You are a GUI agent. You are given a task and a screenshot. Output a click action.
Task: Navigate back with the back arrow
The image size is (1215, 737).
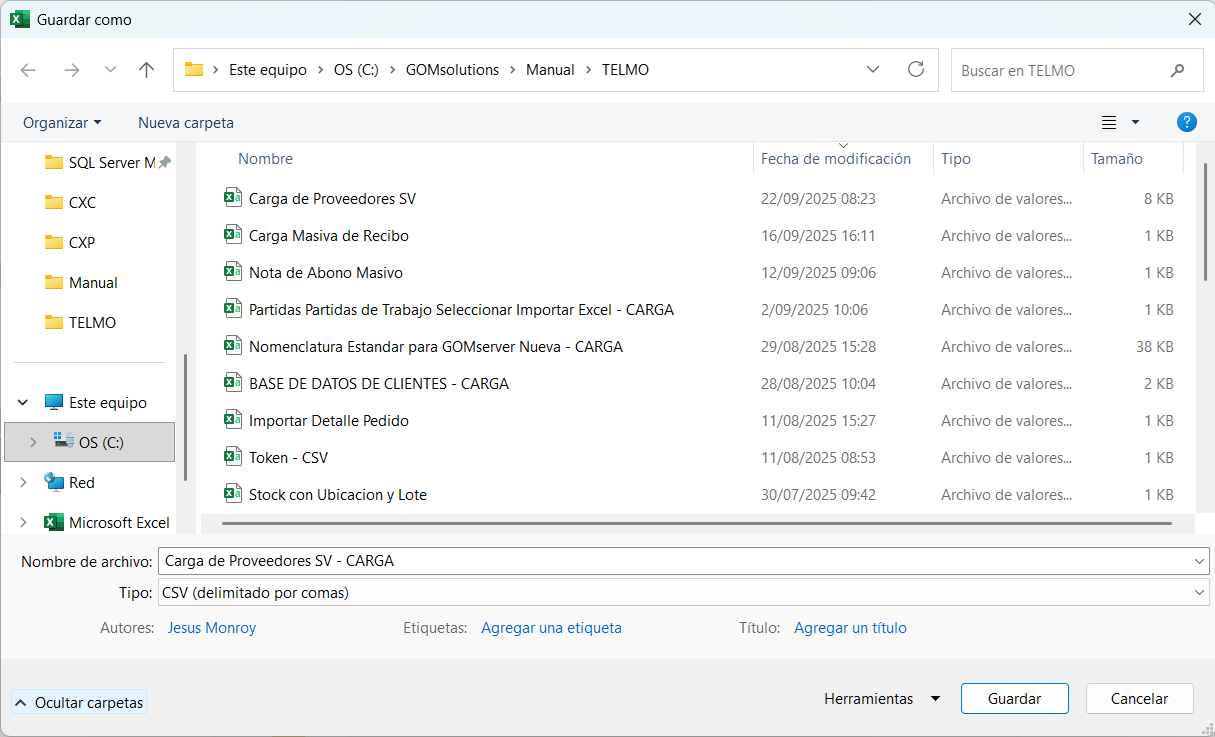tap(28, 69)
